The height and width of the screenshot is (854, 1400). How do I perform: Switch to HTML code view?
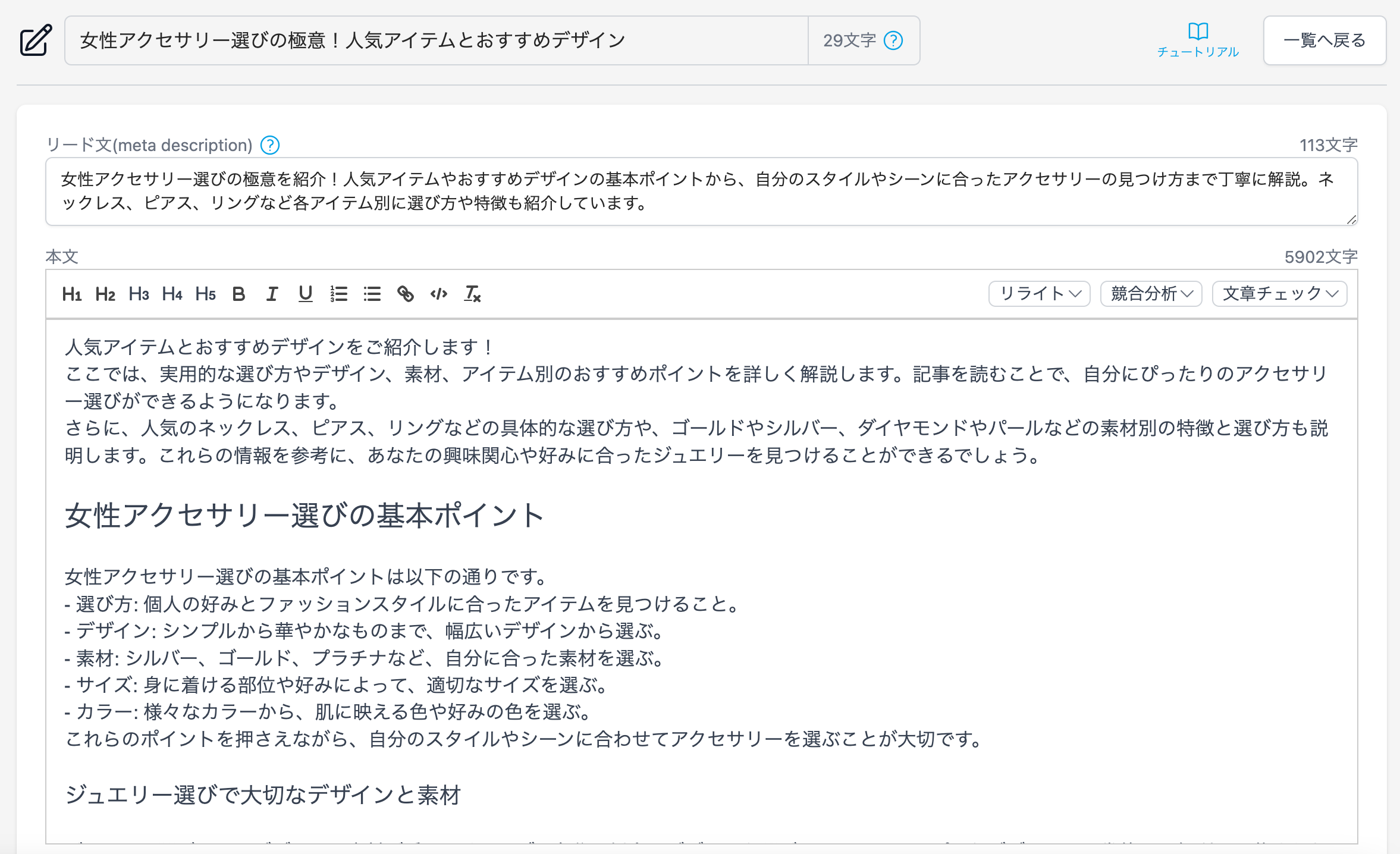pyautogui.click(x=438, y=294)
